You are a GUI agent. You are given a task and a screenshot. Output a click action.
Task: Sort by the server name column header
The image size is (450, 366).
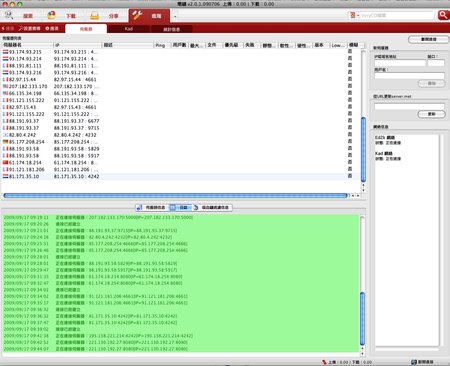[x=27, y=45]
